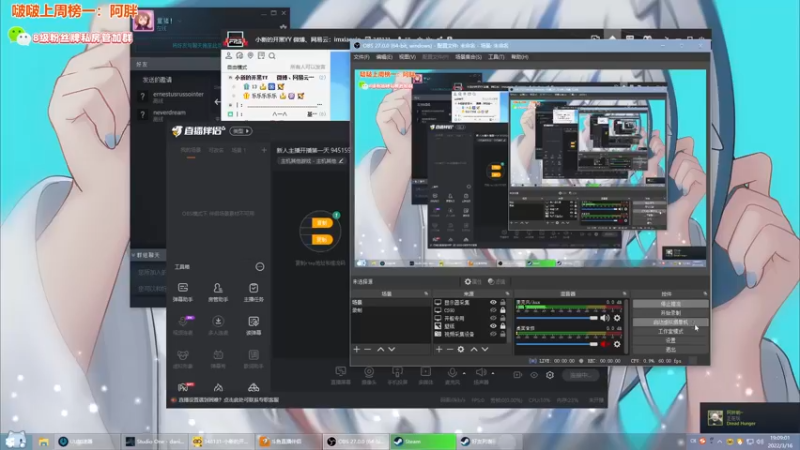Open 读弹幕 tool in 直播伴侣
The height and width of the screenshot is (450, 800).
click(x=254, y=326)
